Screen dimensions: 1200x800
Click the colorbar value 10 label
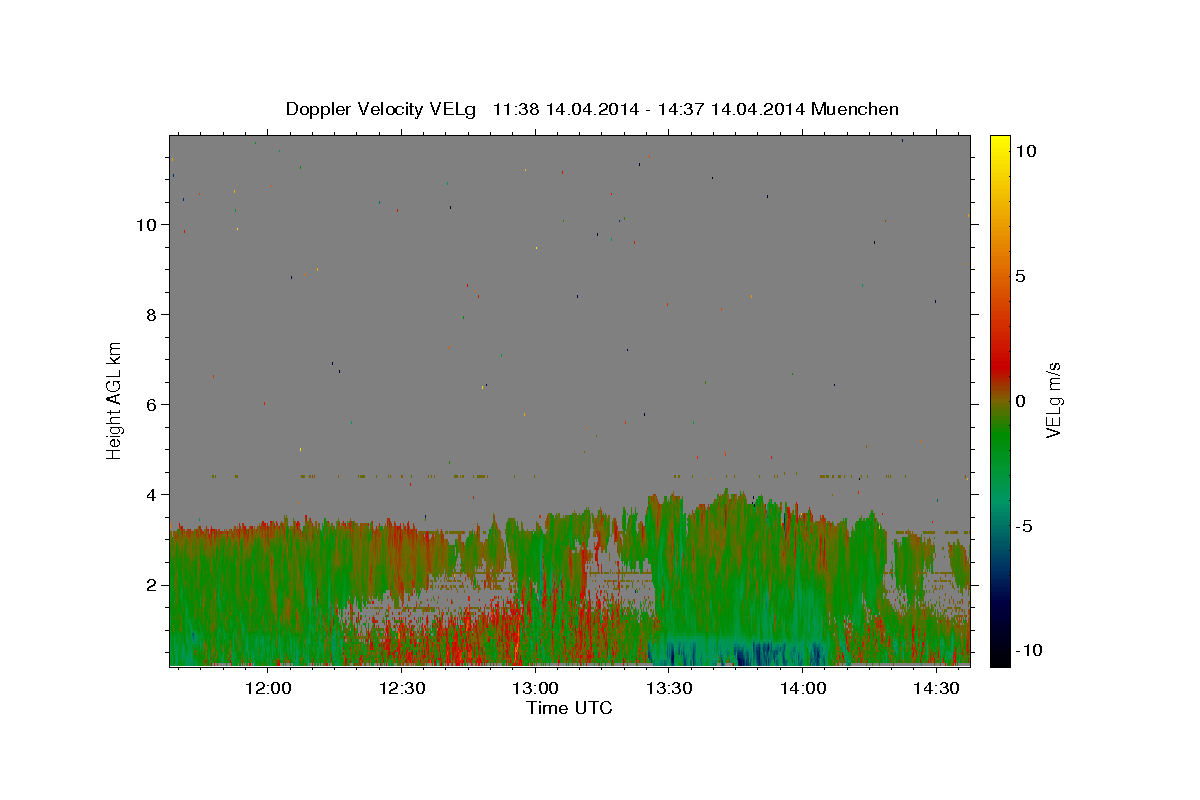pos(1025,151)
